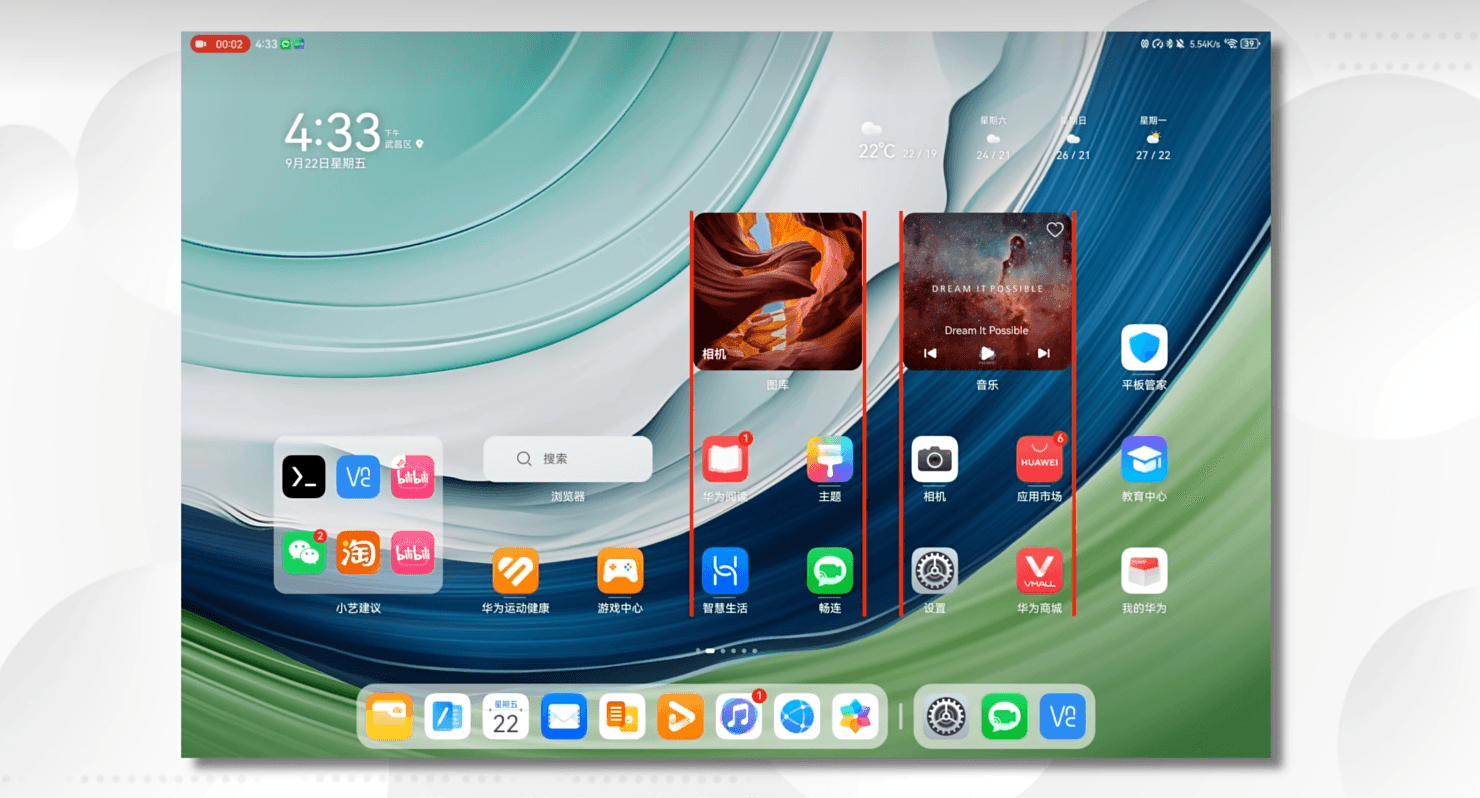Viewport: 1480px width, 798px height.
Task: Open the browser globe icon in the dock
Action: click(797, 717)
